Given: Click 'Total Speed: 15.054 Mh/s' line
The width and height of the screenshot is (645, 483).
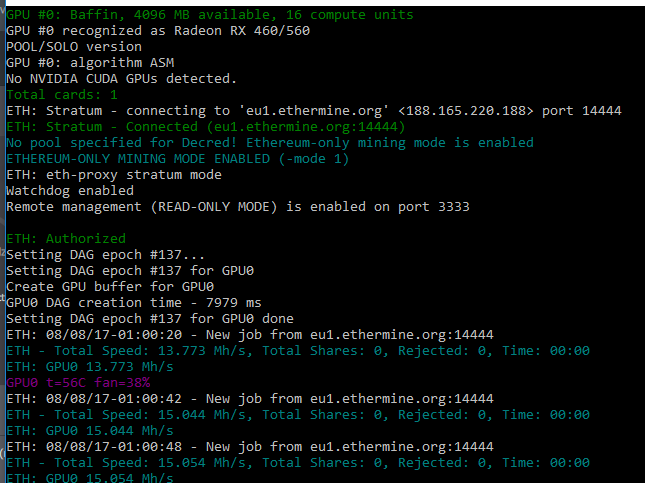Looking at the screenshot, I should pyautogui.click(x=298, y=464).
